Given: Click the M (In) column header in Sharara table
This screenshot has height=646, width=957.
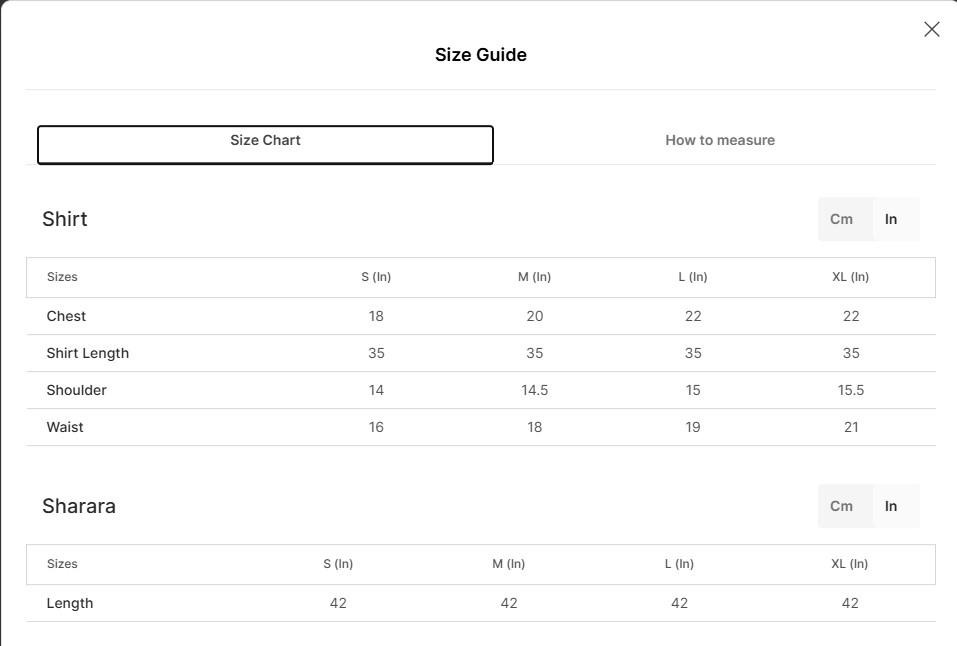Looking at the screenshot, I should [508, 564].
